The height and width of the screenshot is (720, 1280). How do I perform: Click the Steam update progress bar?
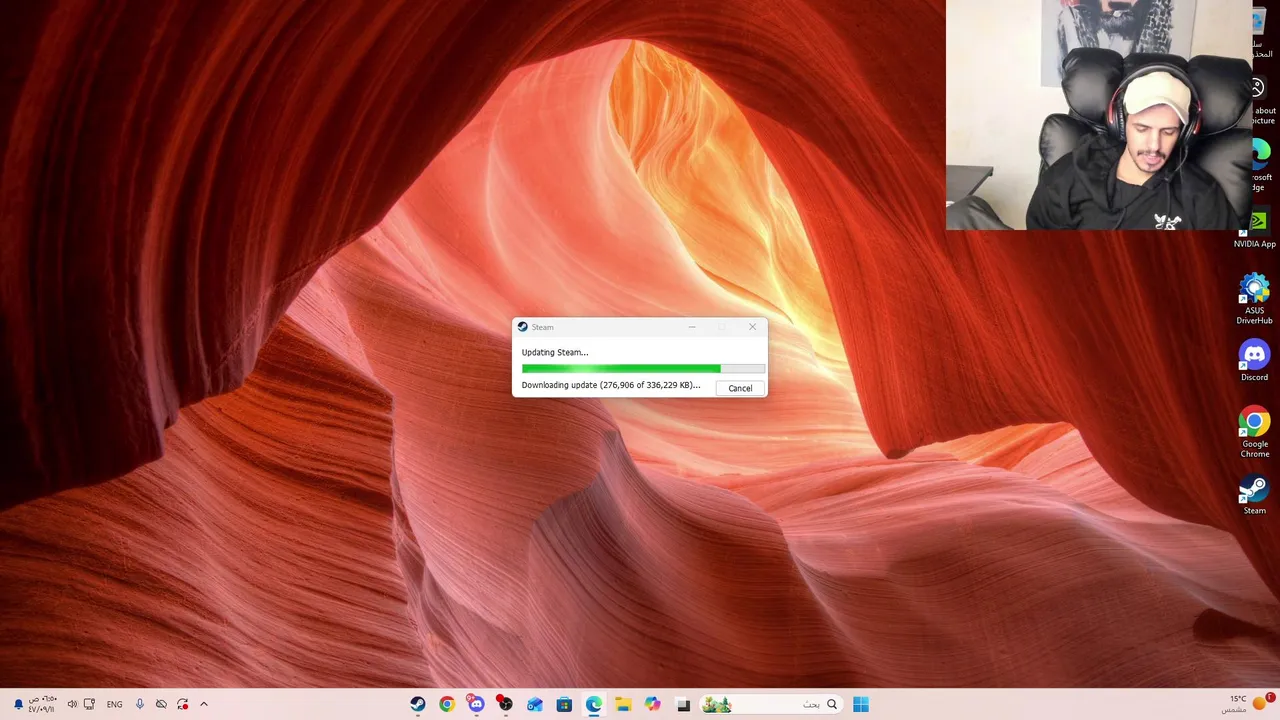[x=643, y=369]
